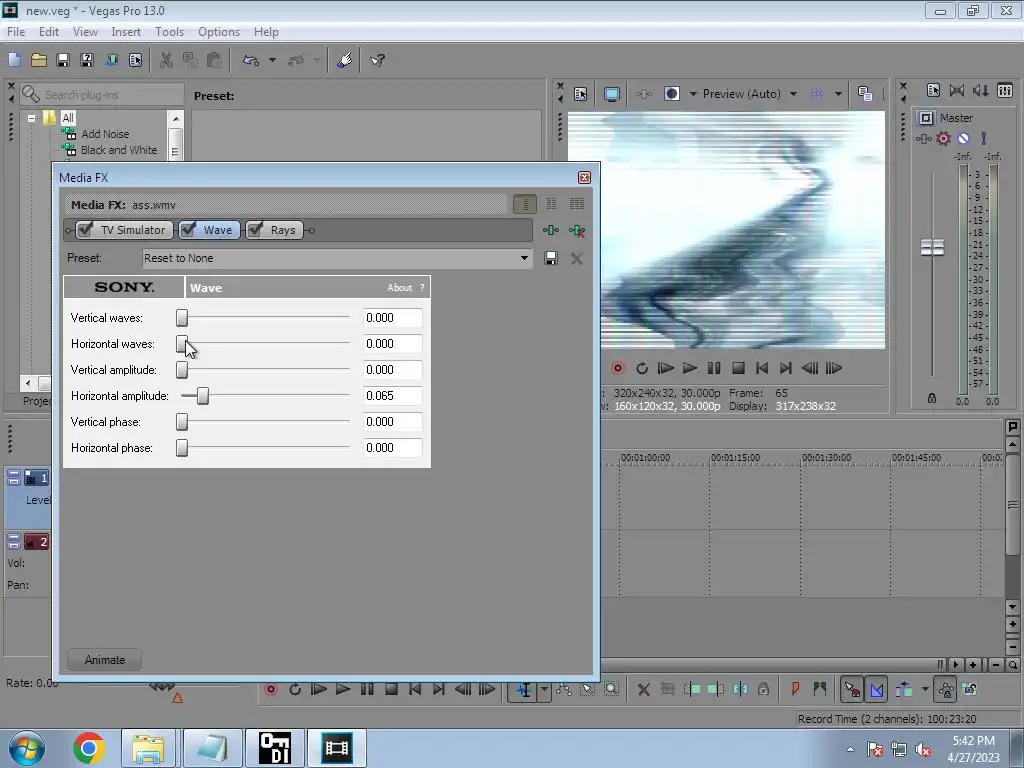Open the Options menu
This screenshot has width=1024, height=768.
click(x=219, y=31)
